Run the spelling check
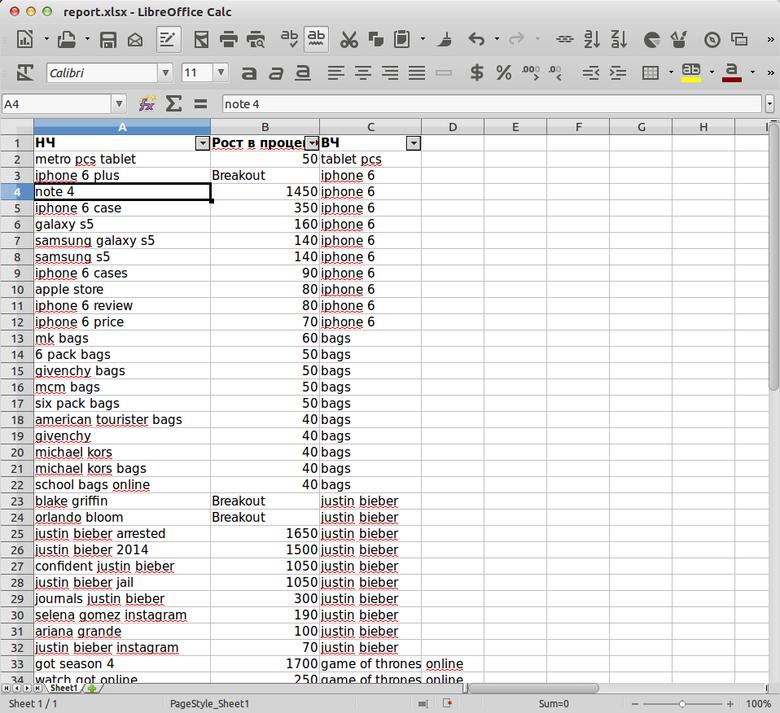780x713 pixels. 289,38
